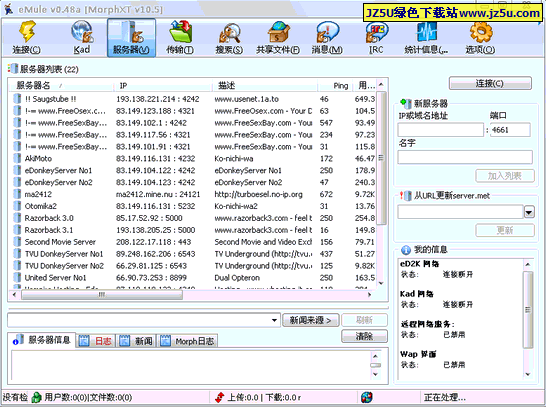Focus the IP or domain address input field
Screen dimensions: 546x407
tap(441, 130)
